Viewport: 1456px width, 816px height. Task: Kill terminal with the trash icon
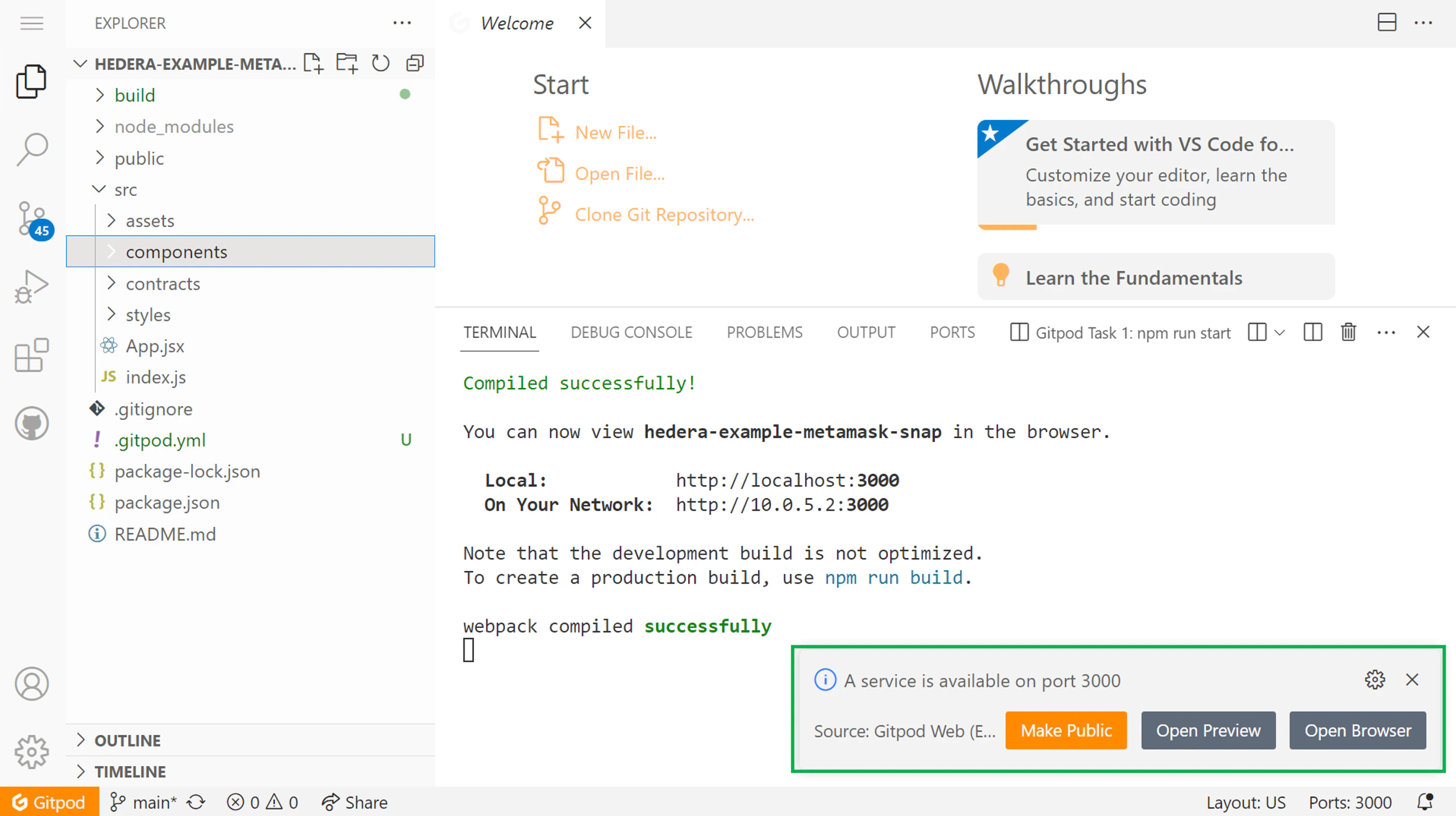(x=1348, y=333)
